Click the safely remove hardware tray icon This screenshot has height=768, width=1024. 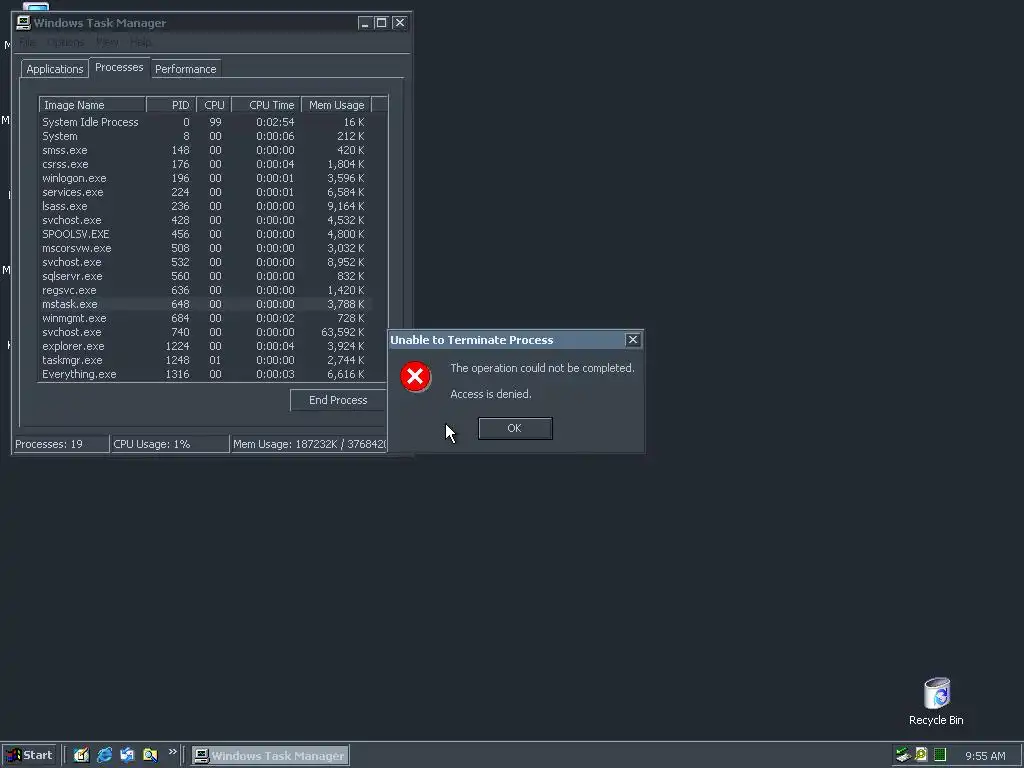click(x=903, y=755)
